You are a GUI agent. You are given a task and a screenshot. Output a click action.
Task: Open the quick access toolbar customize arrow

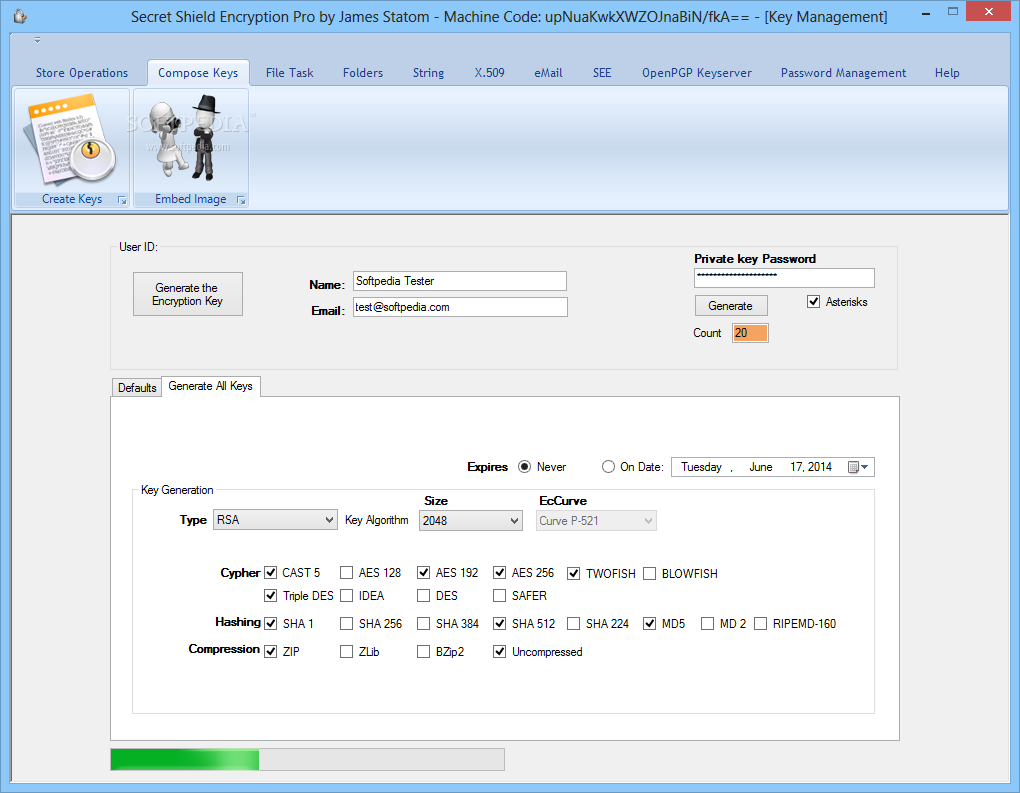(x=37, y=40)
